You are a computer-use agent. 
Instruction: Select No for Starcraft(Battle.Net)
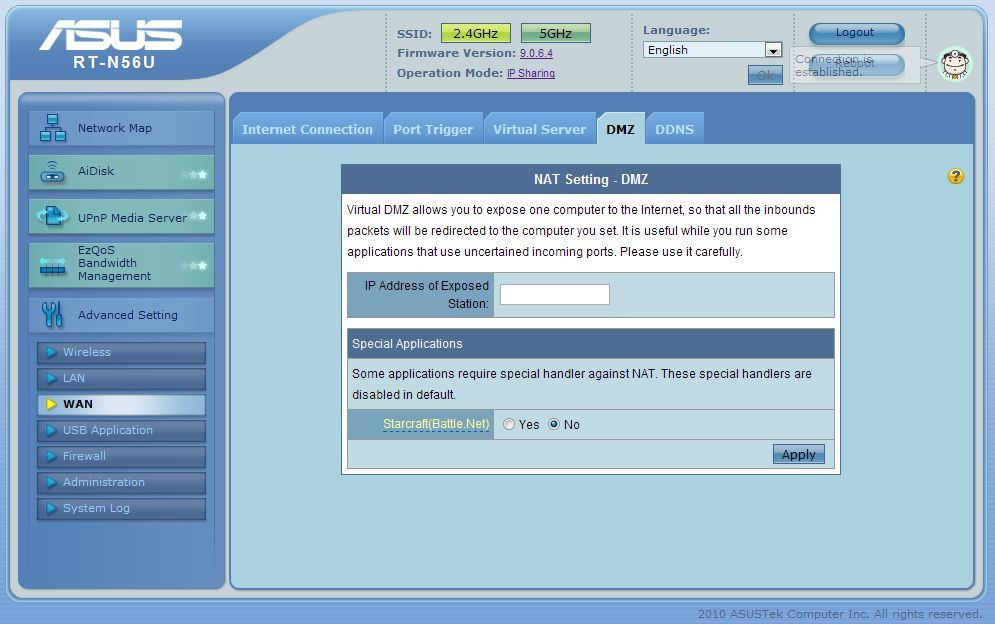[x=554, y=425]
